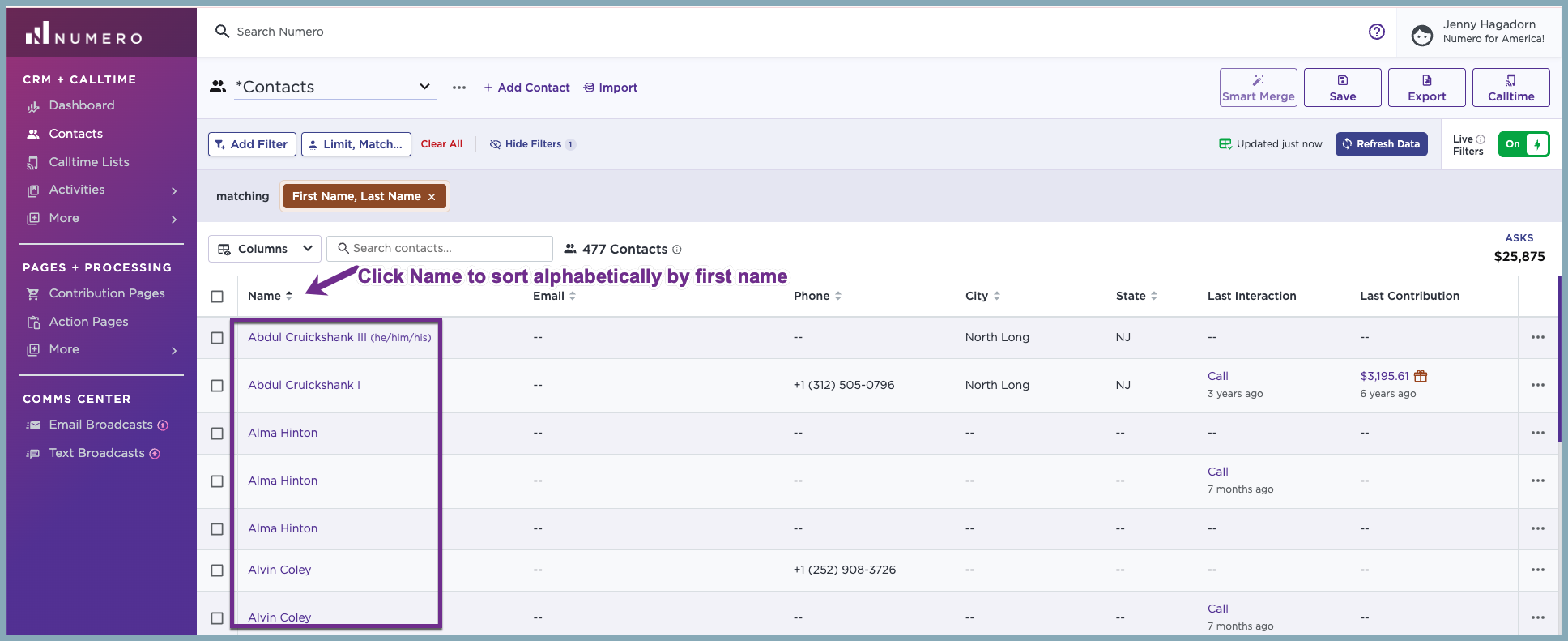
Task: Click the vertical scrollbar on table
Action: pos(1559,359)
